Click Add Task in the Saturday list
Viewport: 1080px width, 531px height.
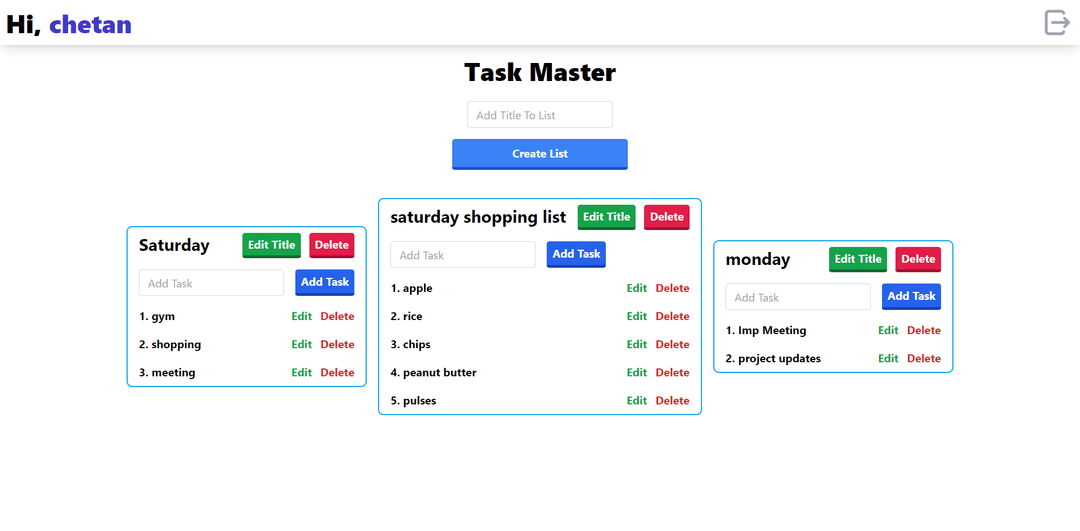(325, 282)
